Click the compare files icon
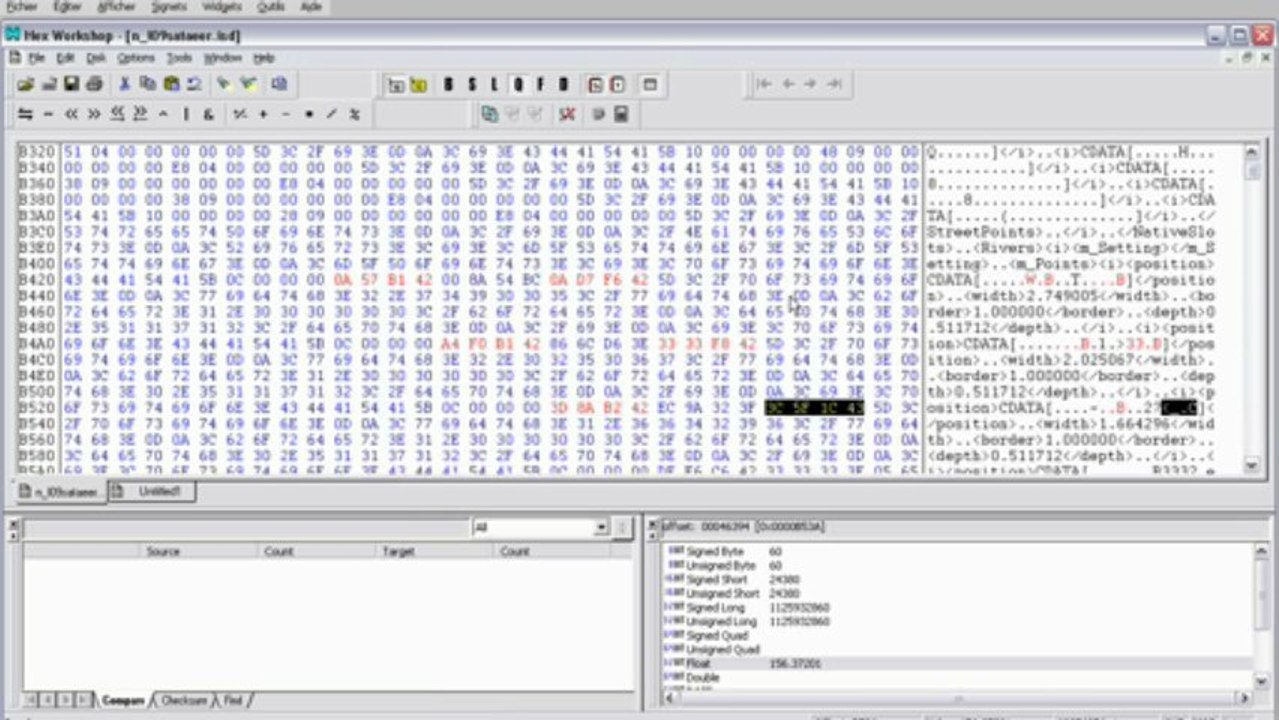1279x720 pixels. tap(489, 114)
